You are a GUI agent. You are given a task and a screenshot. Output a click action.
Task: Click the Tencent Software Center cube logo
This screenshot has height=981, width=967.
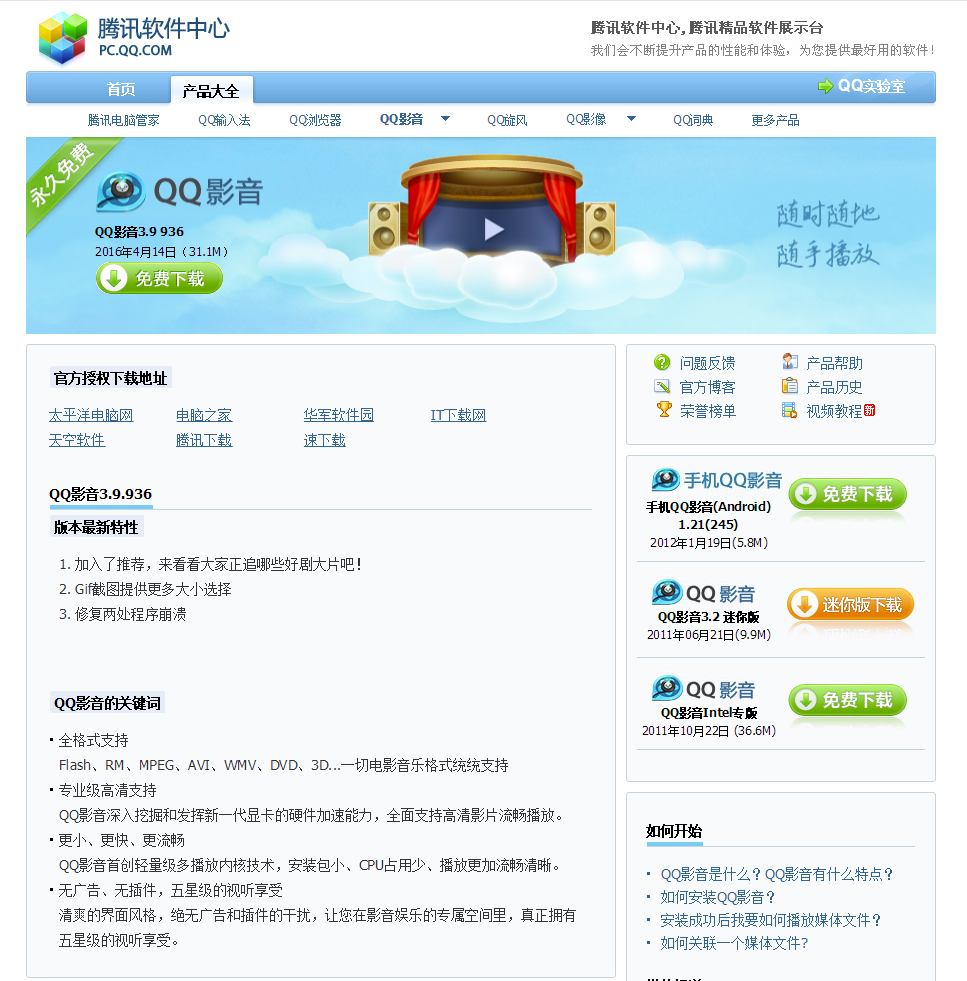[63, 38]
